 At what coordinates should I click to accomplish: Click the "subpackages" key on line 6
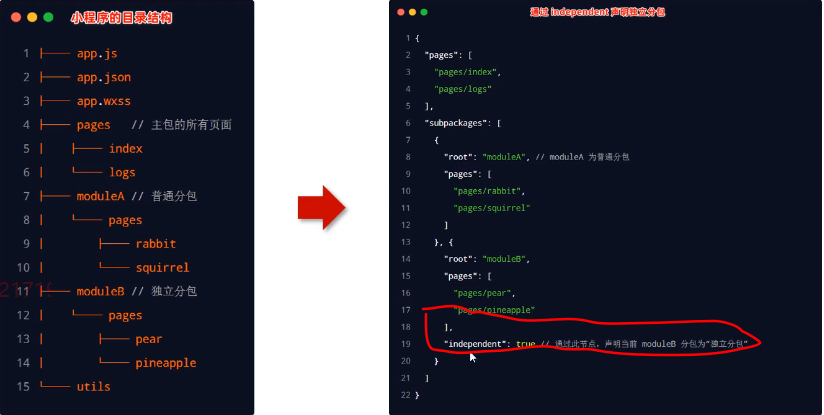[456, 123]
